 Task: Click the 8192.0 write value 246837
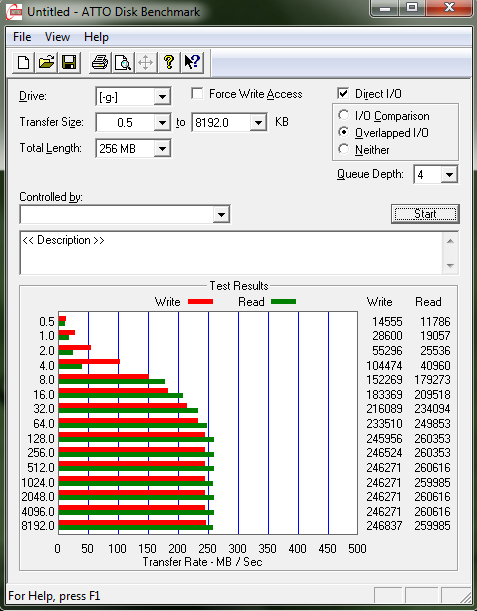[x=384, y=526]
